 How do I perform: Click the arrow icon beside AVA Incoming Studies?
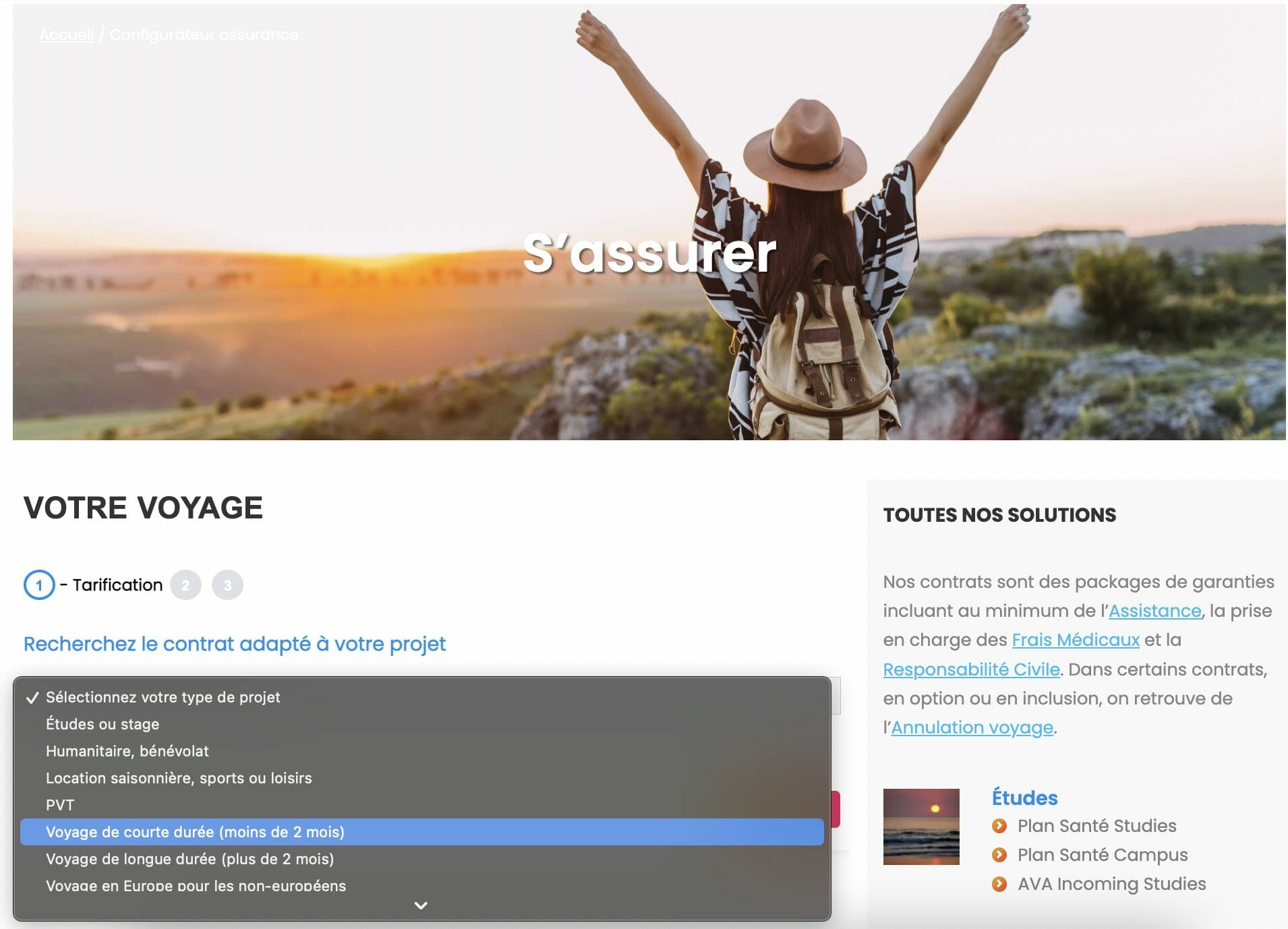coord(999,884)
